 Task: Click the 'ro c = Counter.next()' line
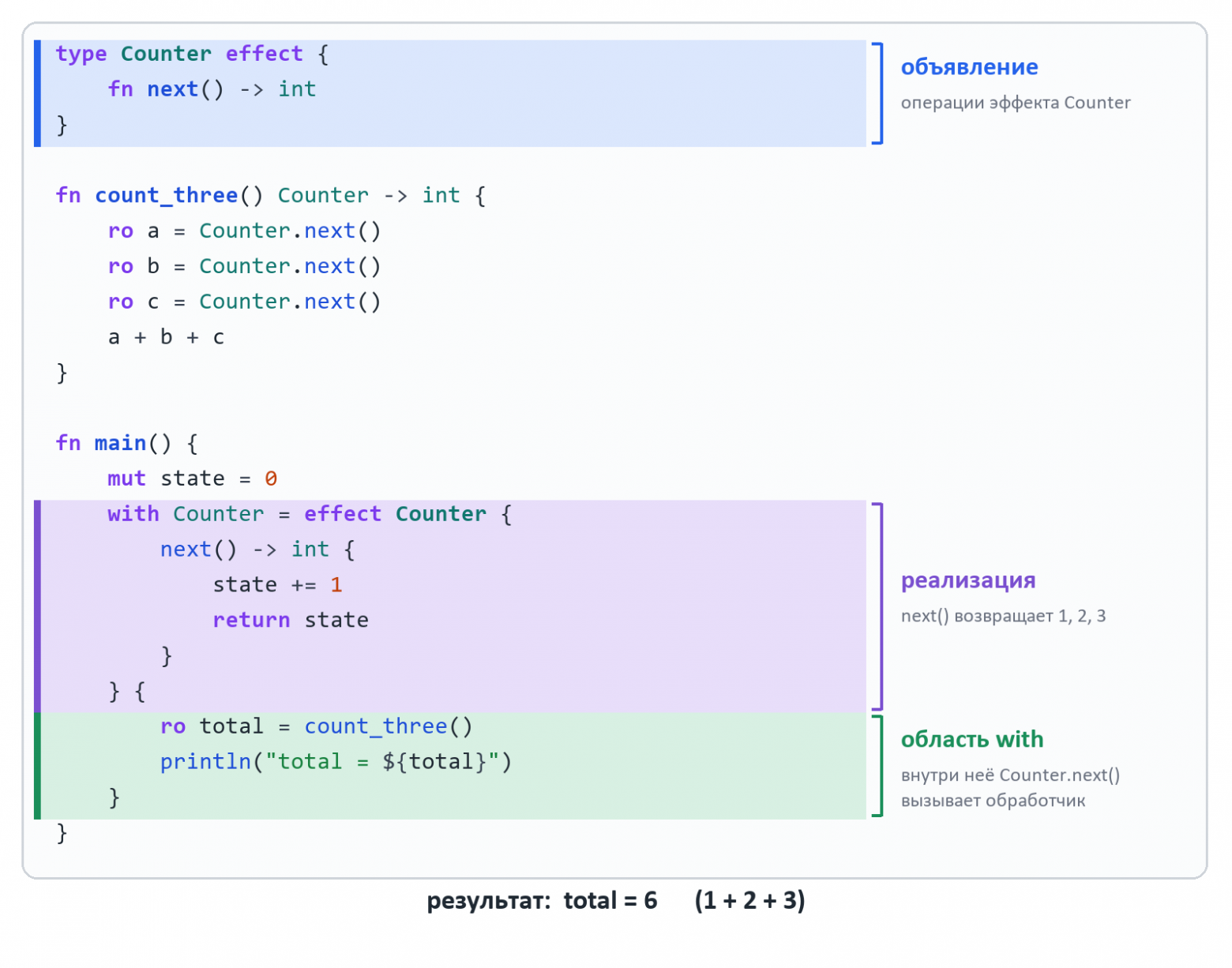(x=245, y=302)
